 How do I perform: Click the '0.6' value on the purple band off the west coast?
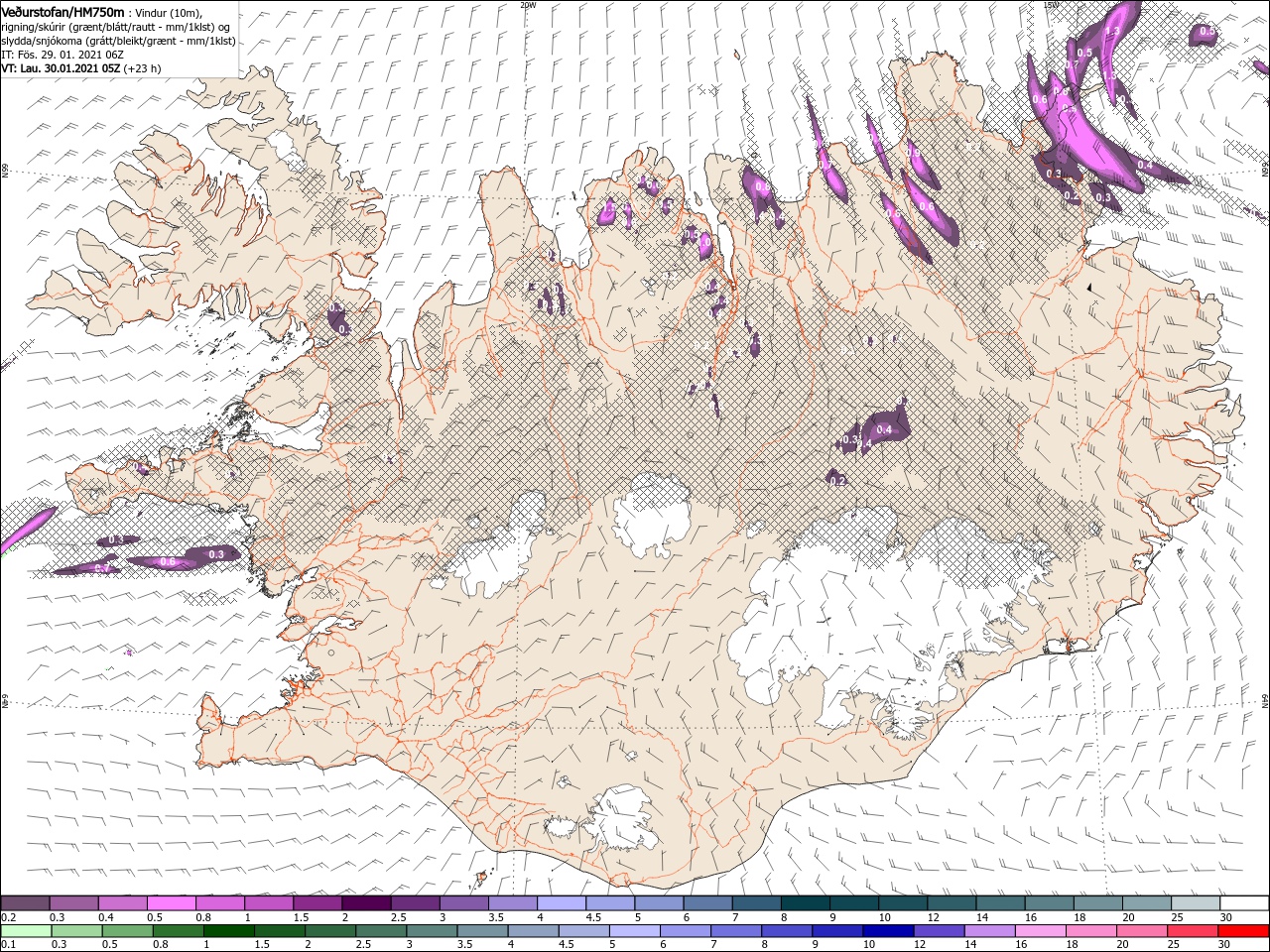168,562
